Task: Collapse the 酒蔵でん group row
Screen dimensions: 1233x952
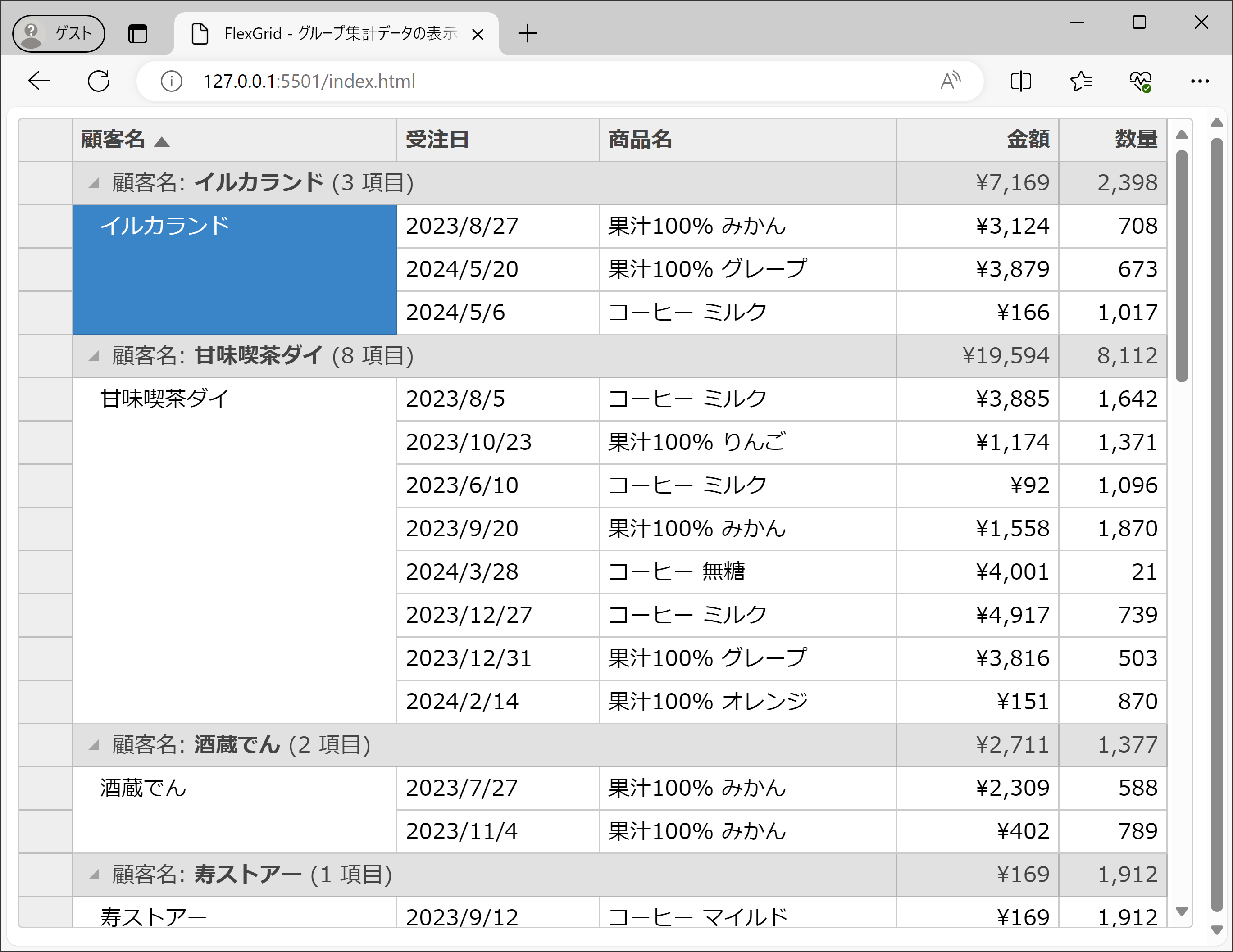Action: tap(94, 745)
